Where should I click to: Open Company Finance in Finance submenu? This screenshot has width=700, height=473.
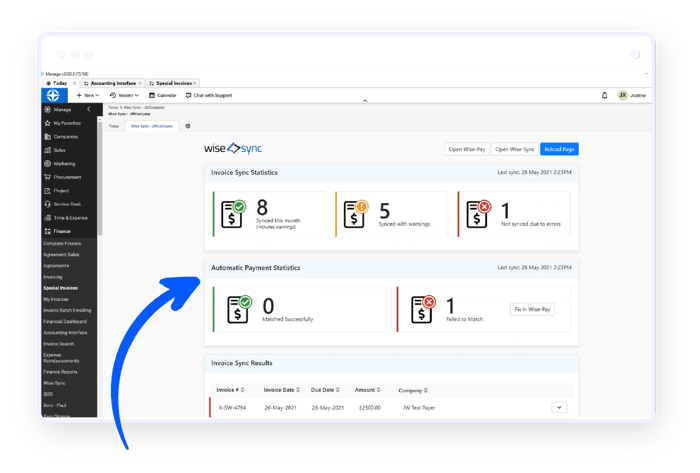[x=62, y=243]
